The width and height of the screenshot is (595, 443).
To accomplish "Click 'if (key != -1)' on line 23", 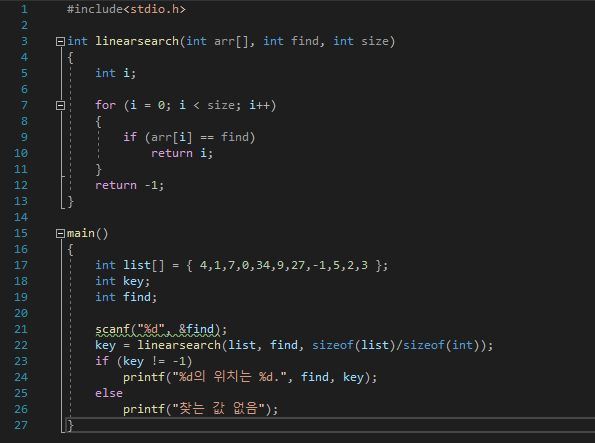I will (x=143, y=361).
